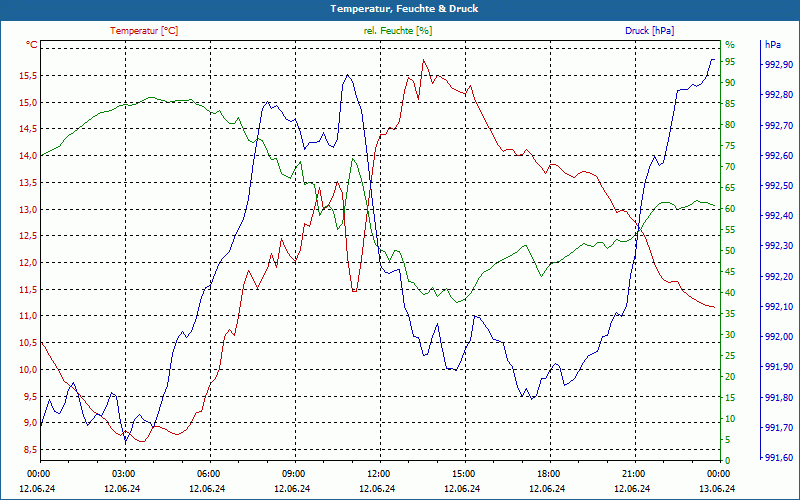The image size is (800, 500).
Task: Click the 14,5 tick on temperature axis
Action: (x=28, y=129)
